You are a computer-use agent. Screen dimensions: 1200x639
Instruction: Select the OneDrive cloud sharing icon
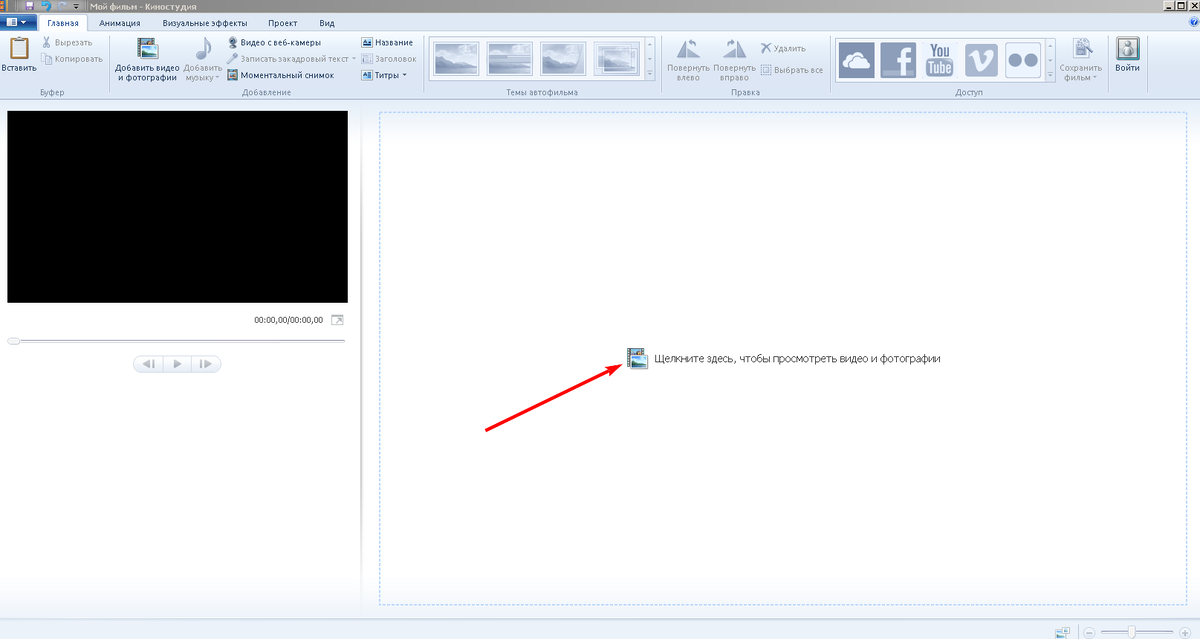click(858, 59)
